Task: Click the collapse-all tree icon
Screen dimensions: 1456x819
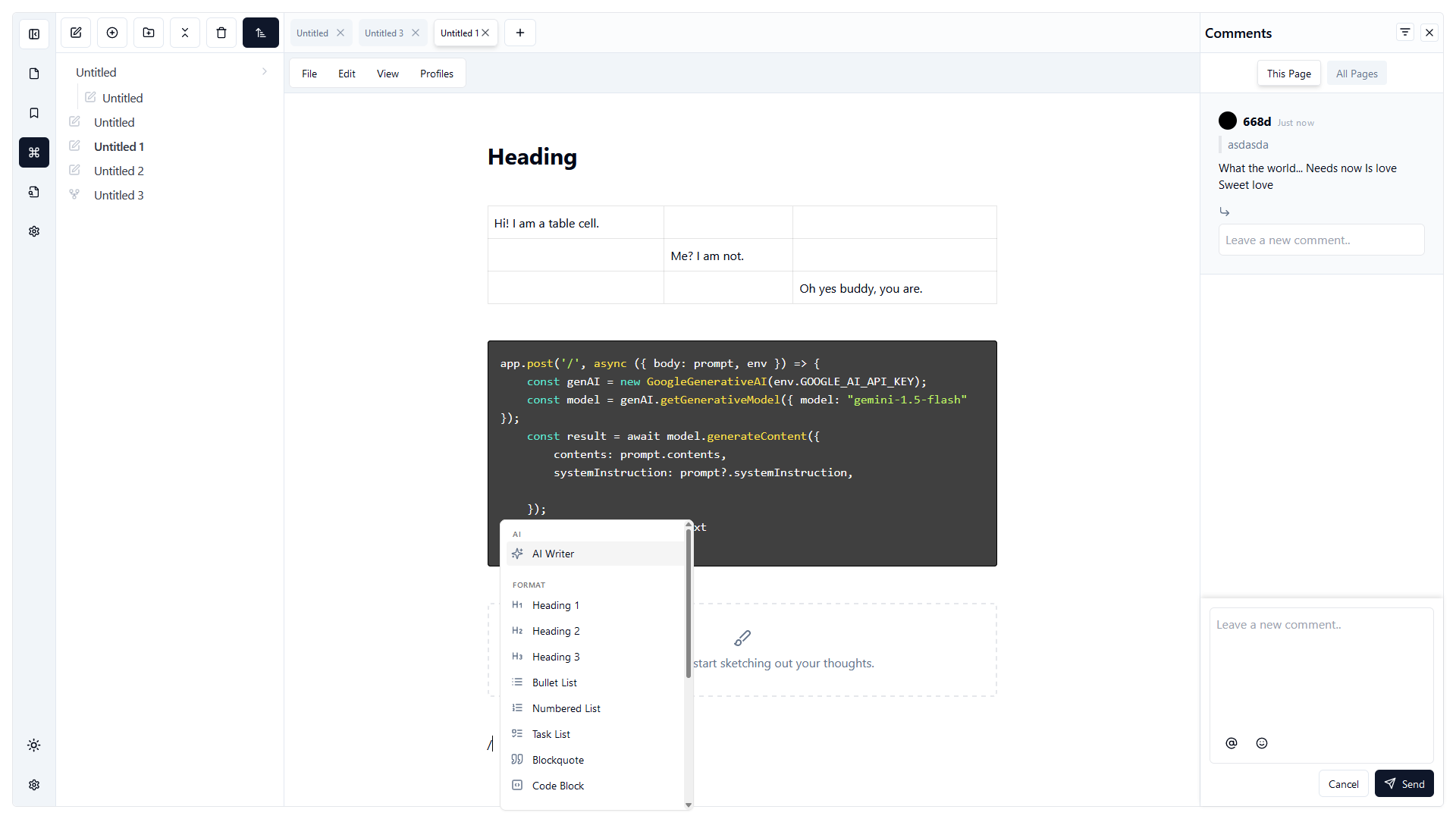Action: pos(185,33)
